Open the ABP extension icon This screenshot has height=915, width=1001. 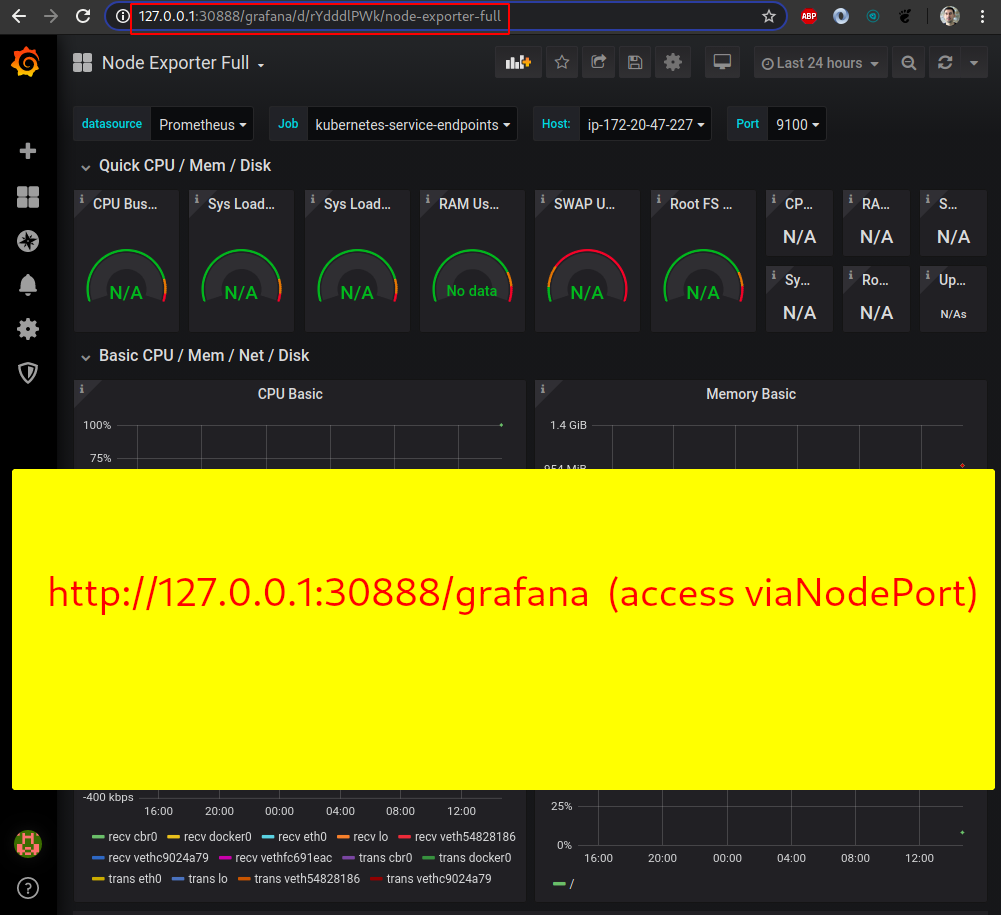809,16
